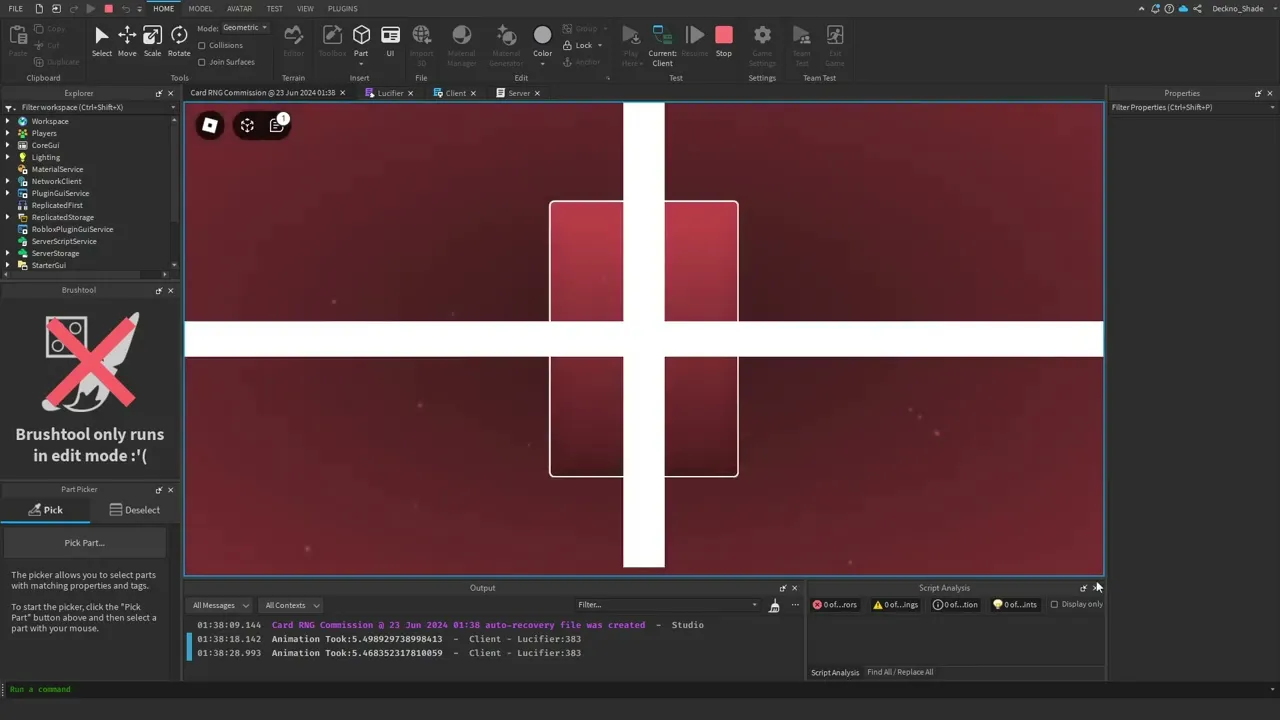Toggle information filter in Script Analysis
This screenshot has height=720, width=1280.
point(955,604)
